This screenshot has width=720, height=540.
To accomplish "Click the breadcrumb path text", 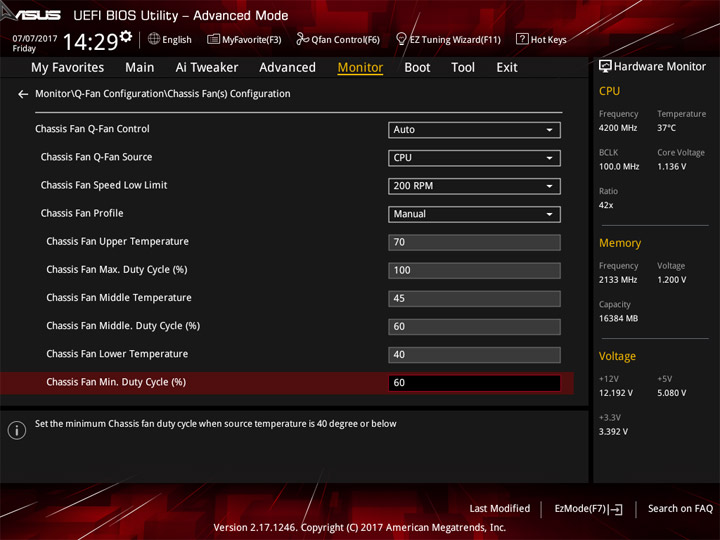I will point(163,94).
